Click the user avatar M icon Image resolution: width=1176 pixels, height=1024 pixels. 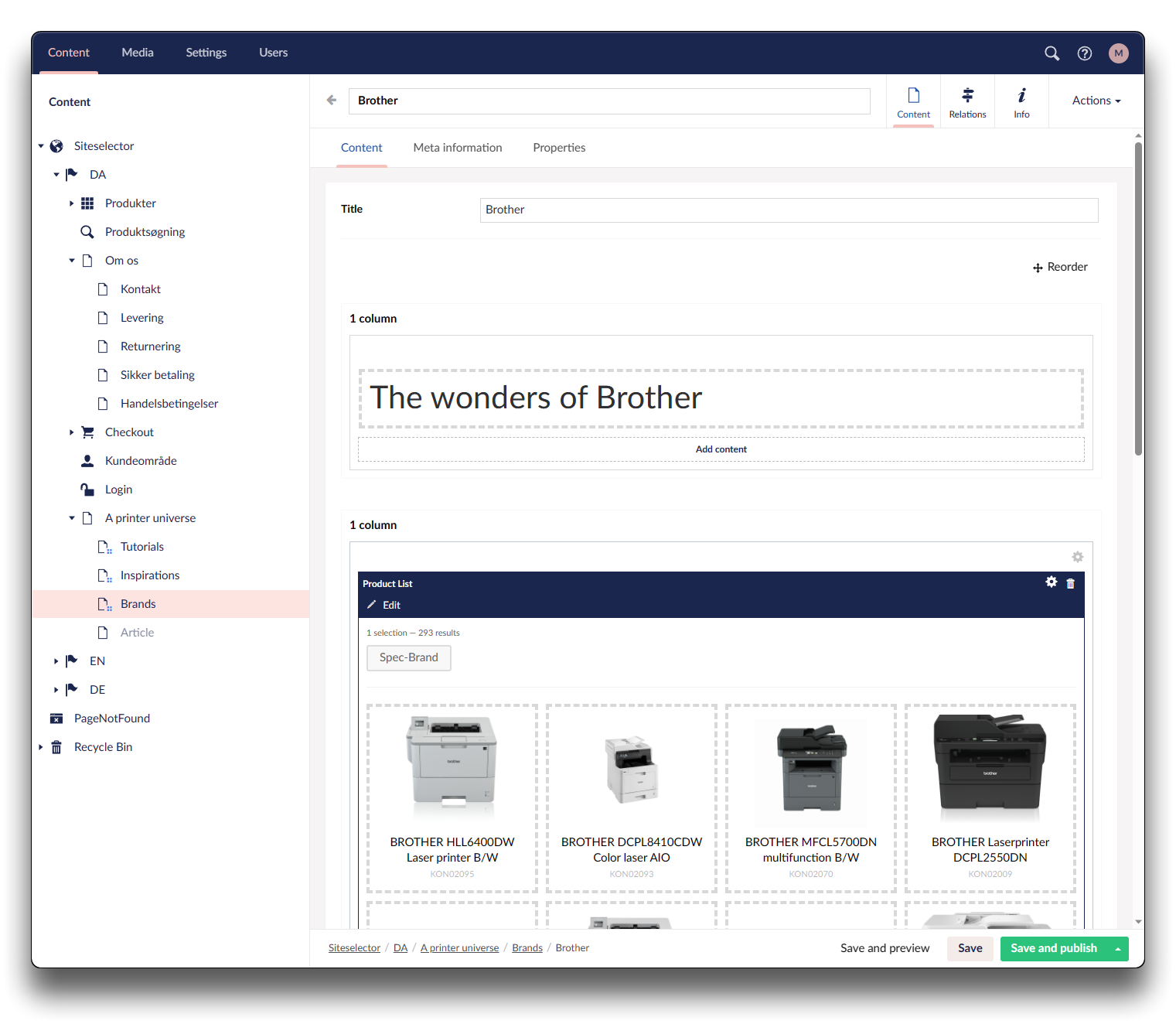pyautogui.click(x=1118, y=53)
